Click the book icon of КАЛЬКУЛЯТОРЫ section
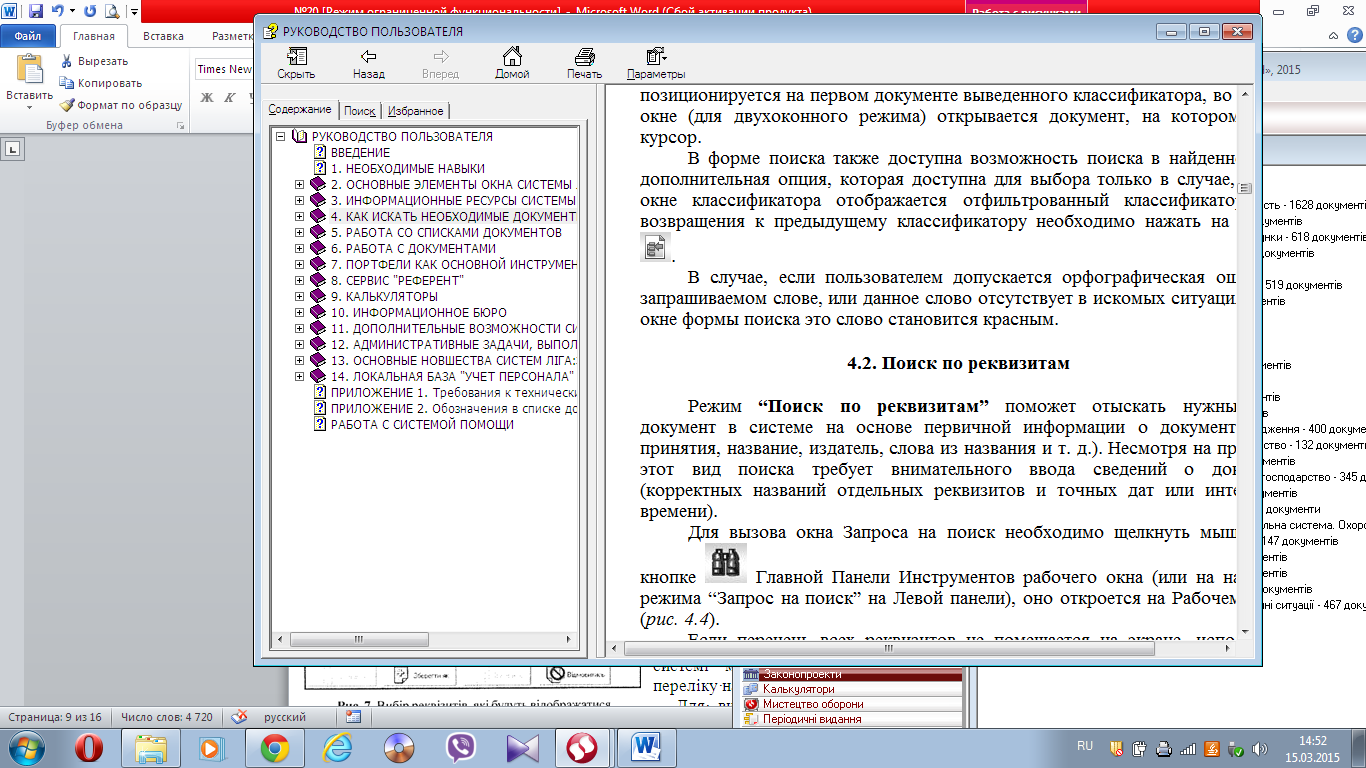The height and width of the screenshot is (768, 1366). point(319,297)
